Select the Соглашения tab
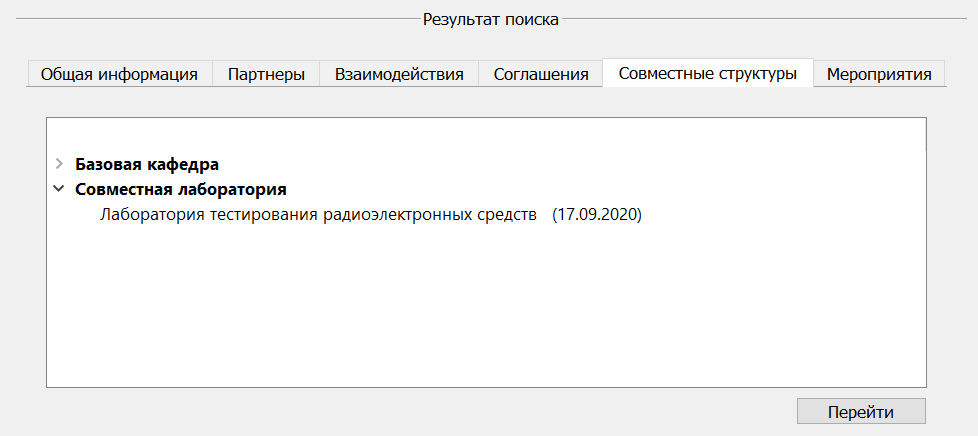The width and height of the screenshot is (978, 436). (541, 74)
